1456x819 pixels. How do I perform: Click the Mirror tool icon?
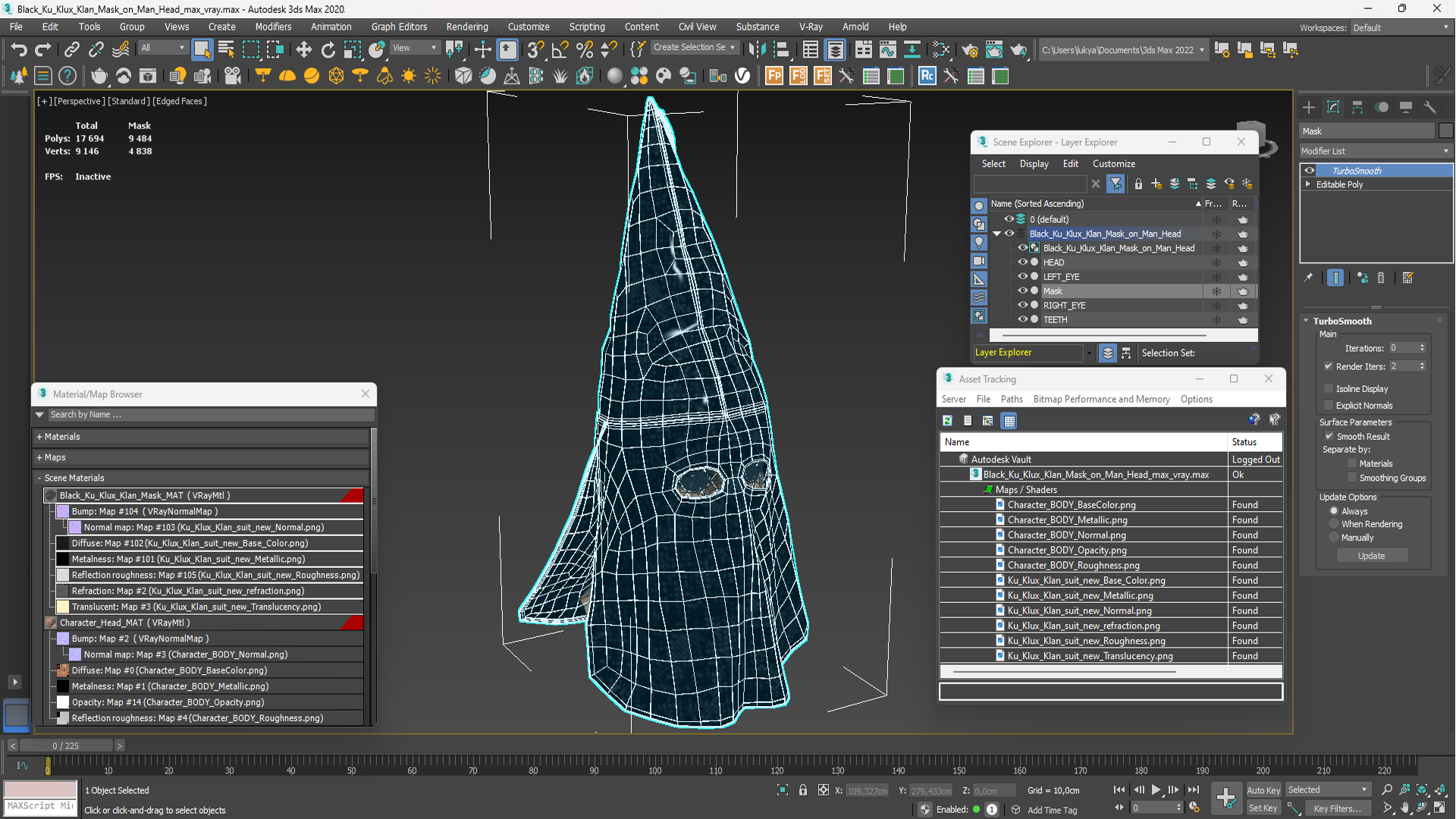757,50
